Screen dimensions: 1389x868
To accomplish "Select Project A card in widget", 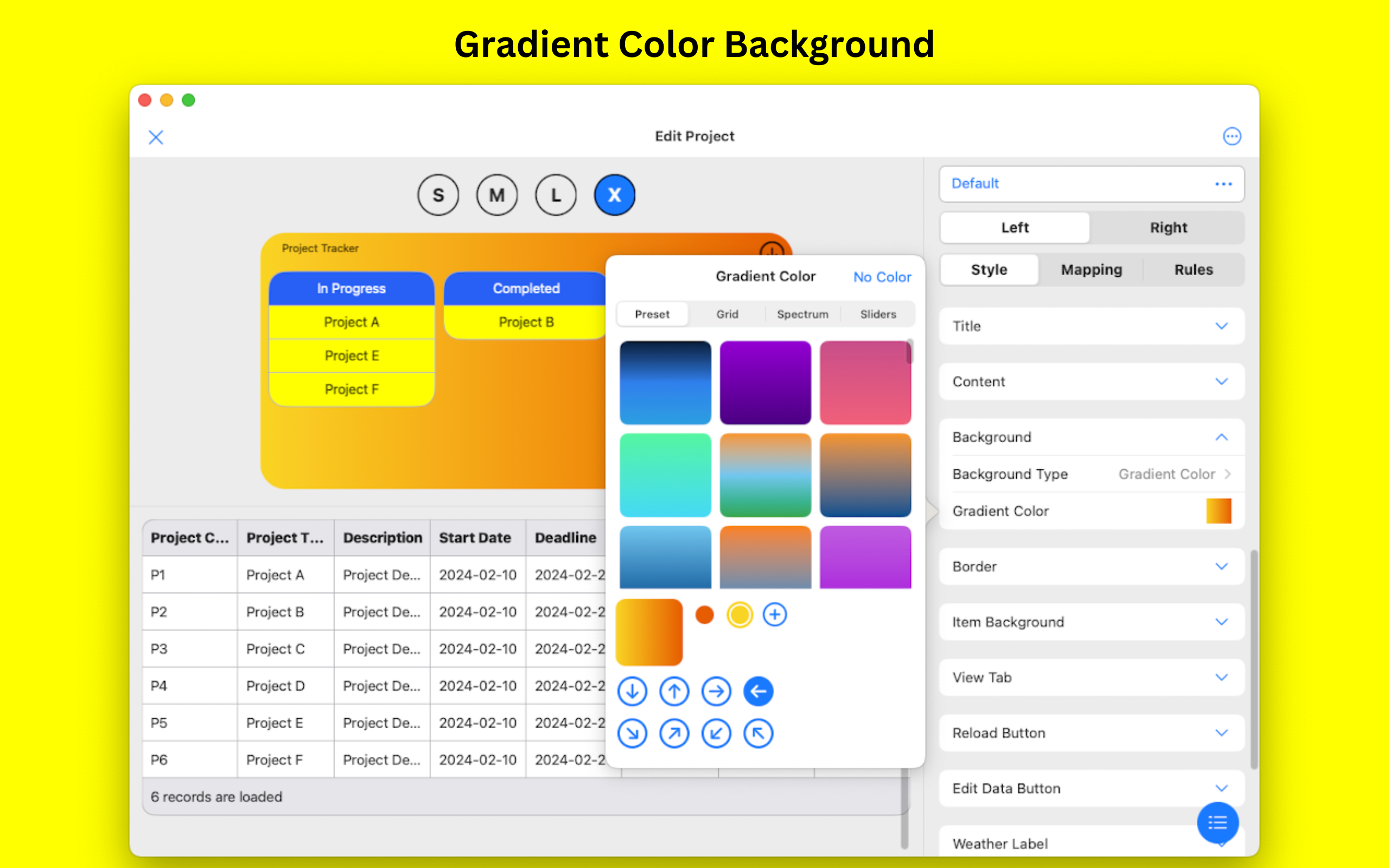I will point(351,322).
